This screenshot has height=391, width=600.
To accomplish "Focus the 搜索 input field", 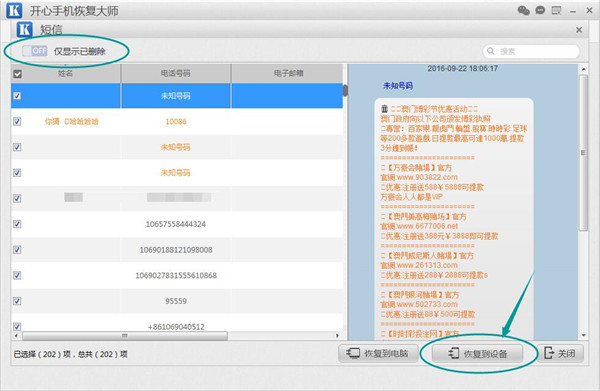I will click(x=532, y=51).
